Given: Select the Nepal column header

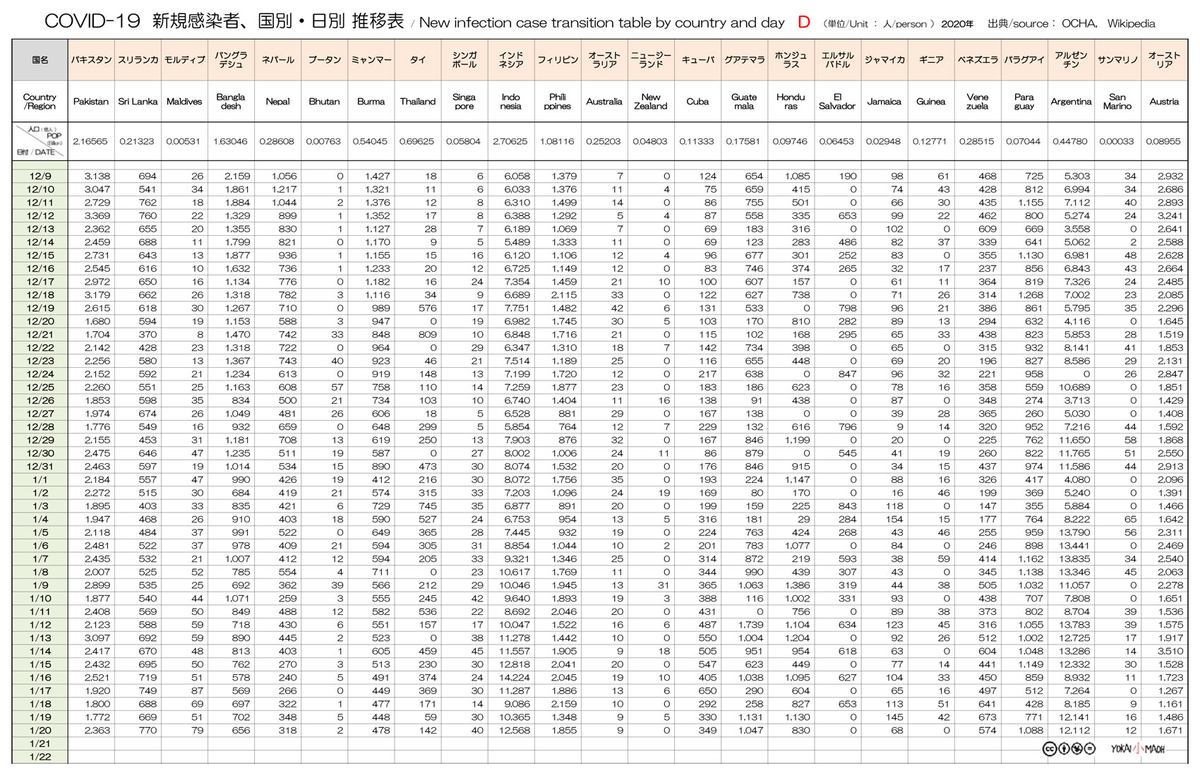Looking at the screenshot, I should click(276, 102).
